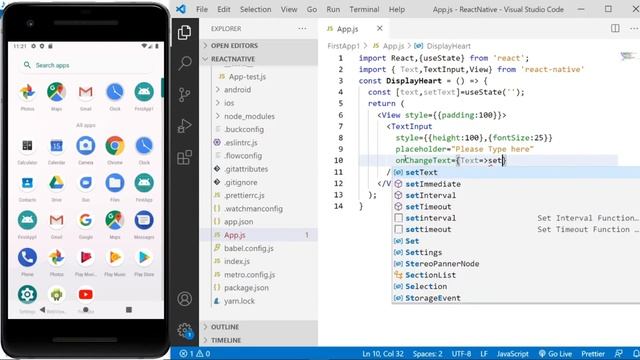This screenshot has width=640, height=360.
Task: Open the Selection menu
Action: click(256, 9)
